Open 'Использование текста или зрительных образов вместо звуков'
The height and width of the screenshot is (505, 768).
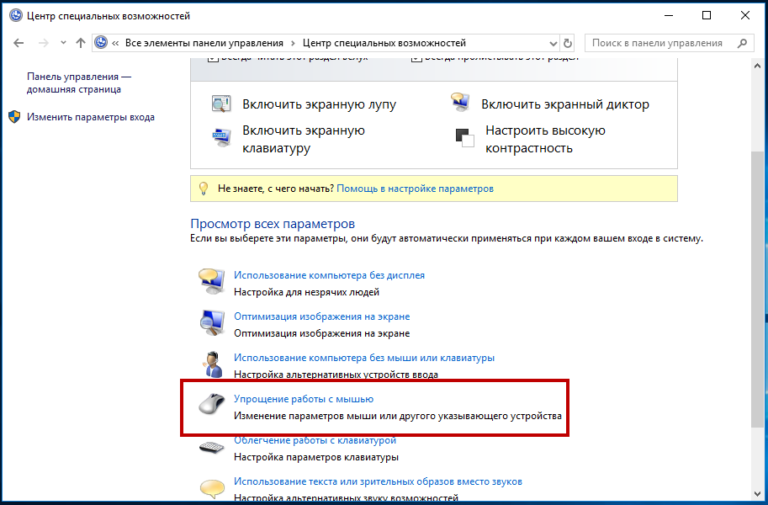click(x=378, y=481)
